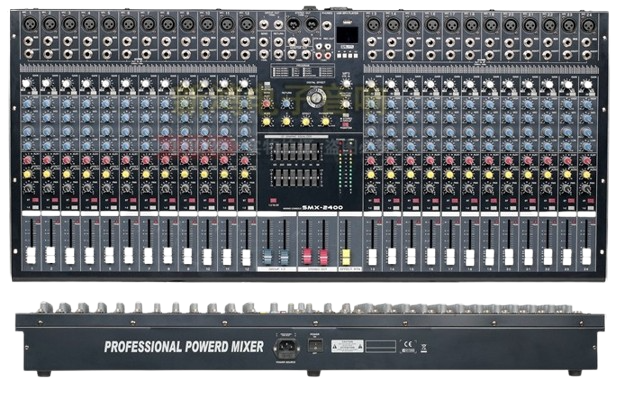Click blue Return knob in digital effect section
Screen dimensions: 625x399
286,104
